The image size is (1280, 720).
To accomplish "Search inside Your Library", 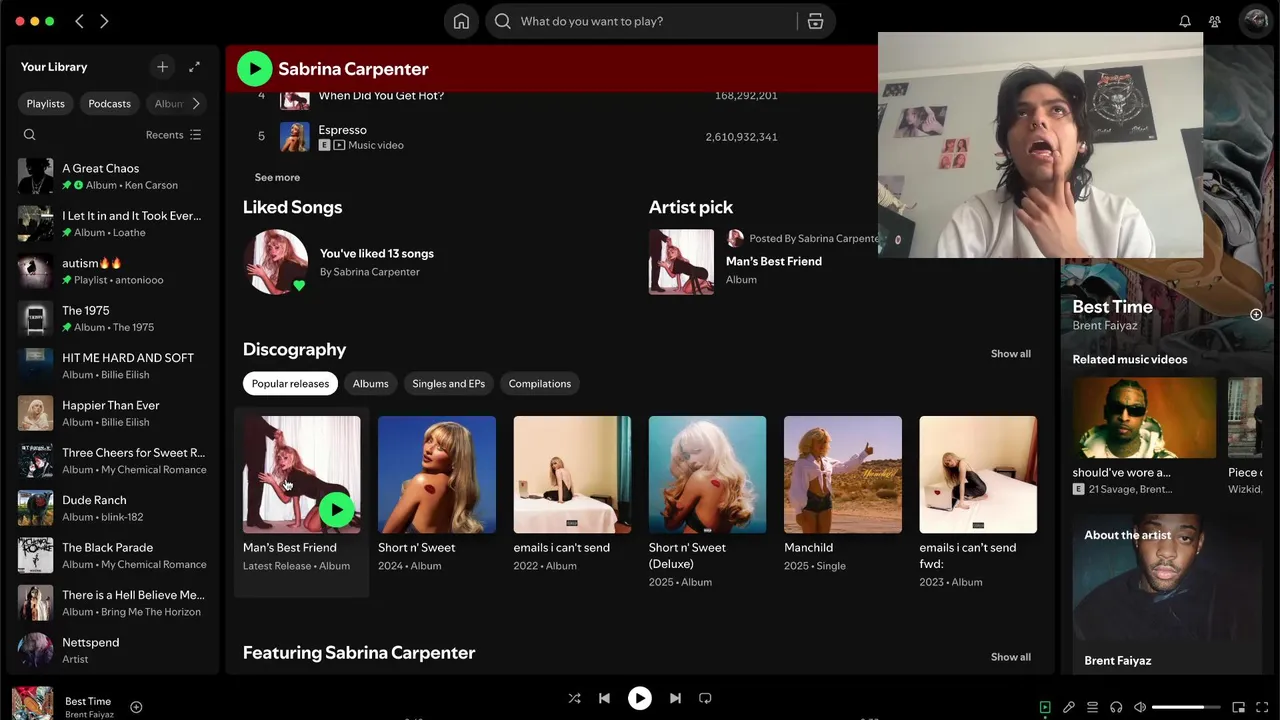I will [29, 135].
